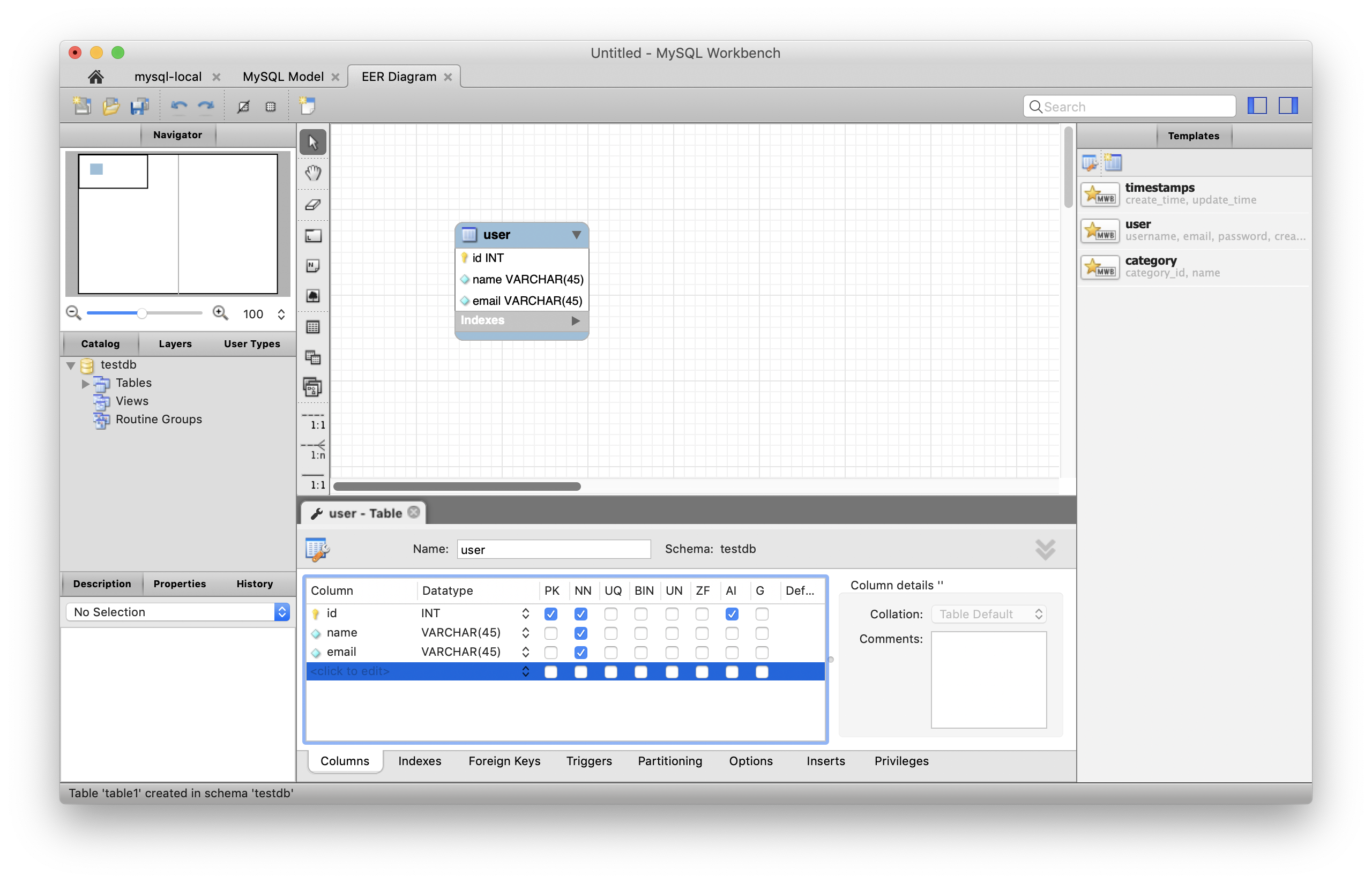
Task: Open a model file from toolbar
Action: (x=110, y=106)
